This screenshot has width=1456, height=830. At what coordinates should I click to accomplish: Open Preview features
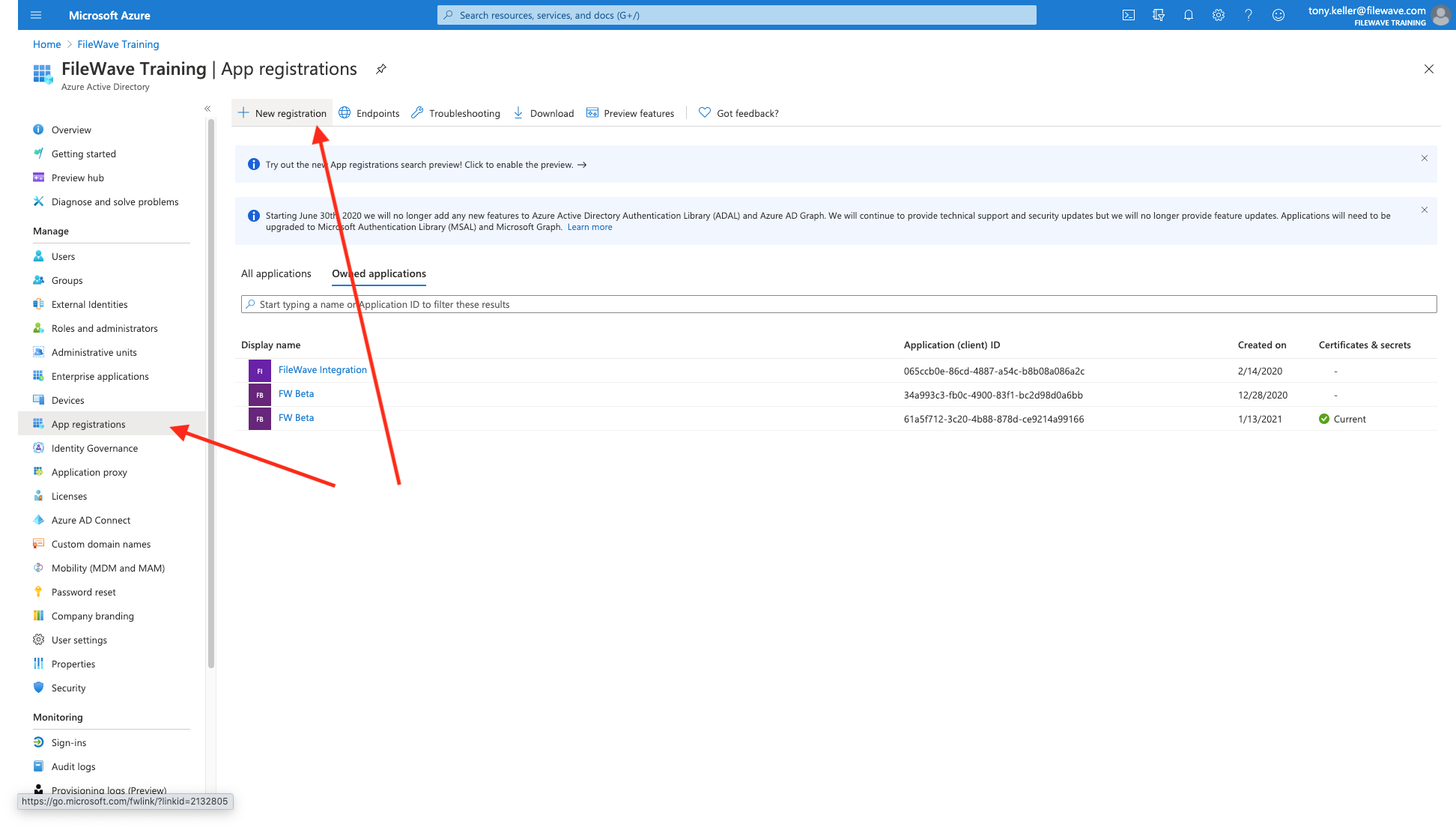[x=631, y=113]
